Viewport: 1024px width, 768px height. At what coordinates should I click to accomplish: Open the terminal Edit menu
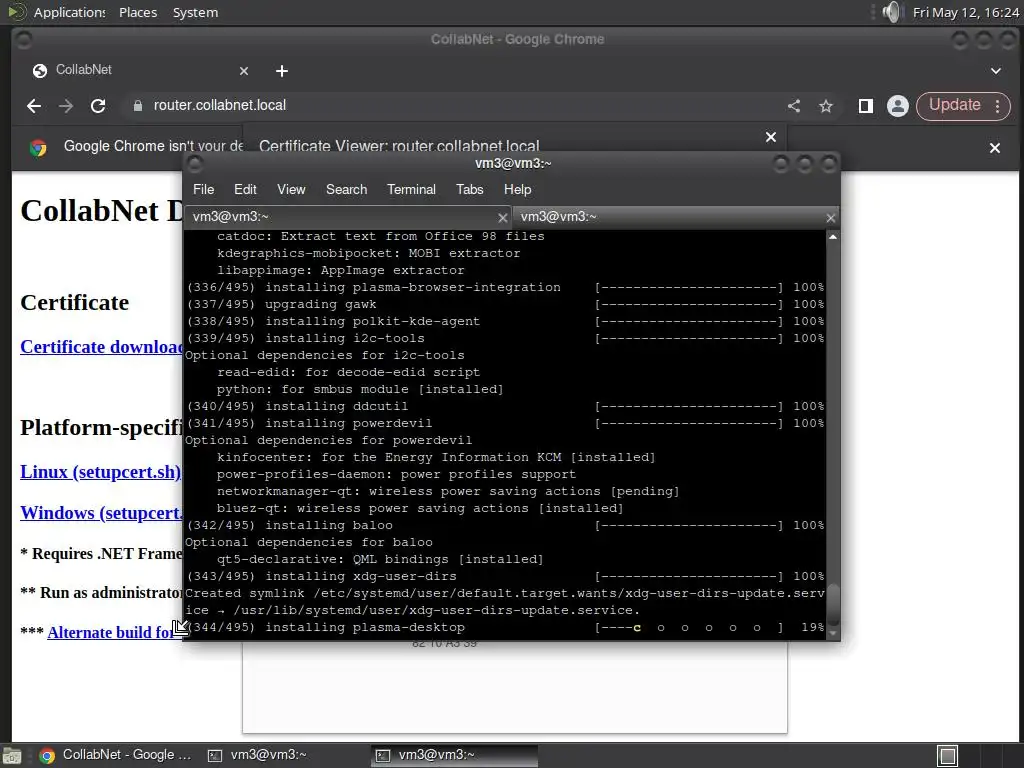click(245, 189)
